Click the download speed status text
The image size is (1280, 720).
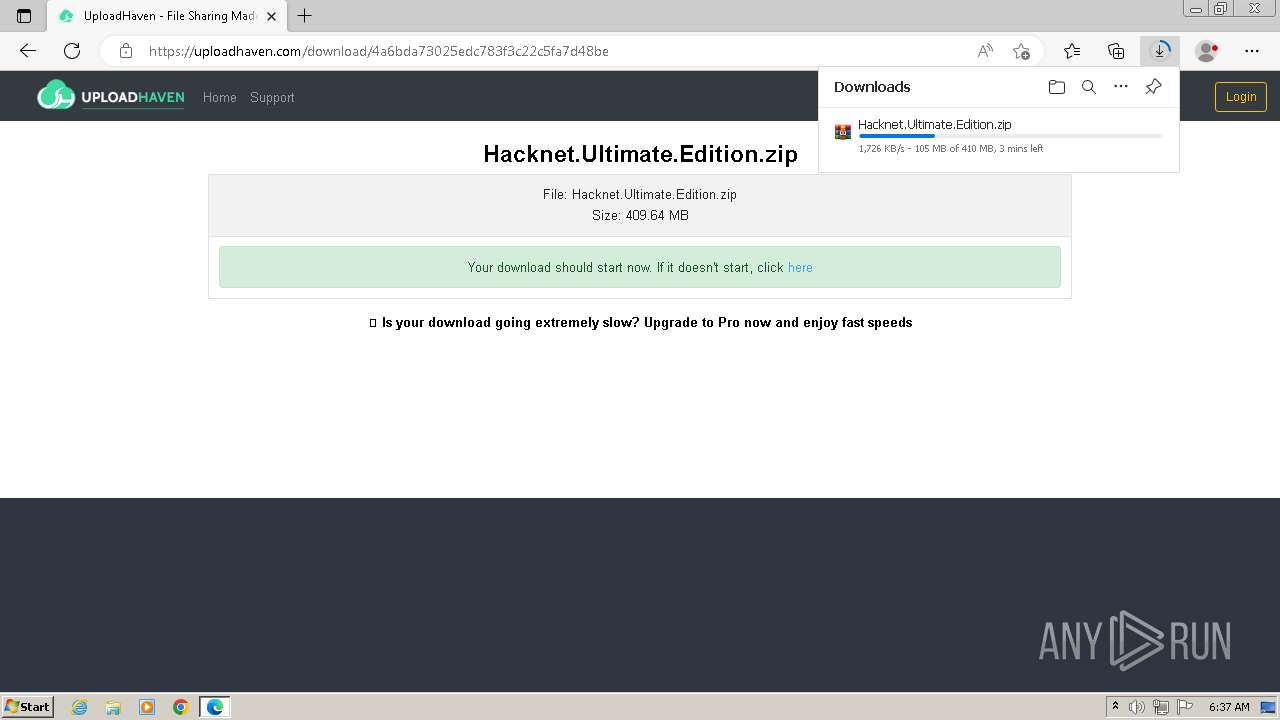[x=950, y=149]
